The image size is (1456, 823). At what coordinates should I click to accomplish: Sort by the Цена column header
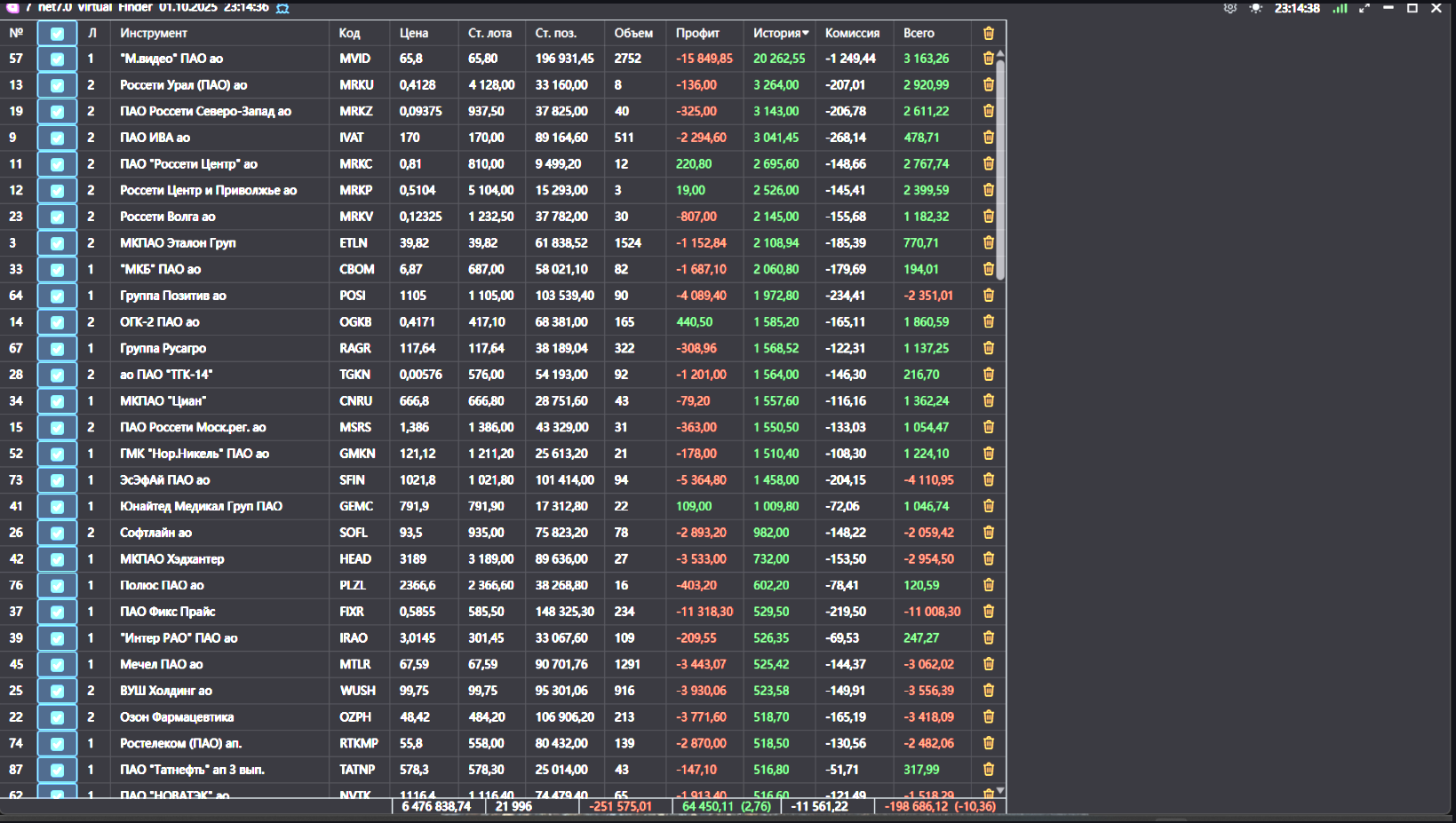point(414,33)
